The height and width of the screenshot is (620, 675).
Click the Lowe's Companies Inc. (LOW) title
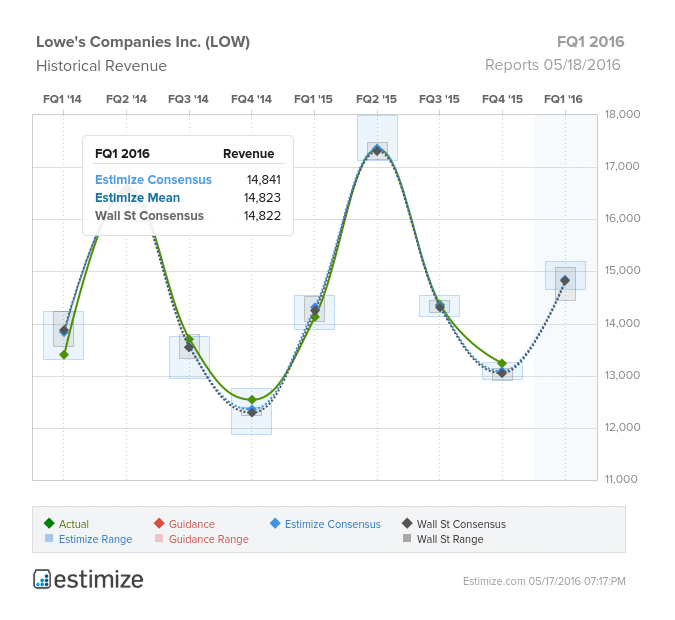pyautogui.click(x=143, y=42)
